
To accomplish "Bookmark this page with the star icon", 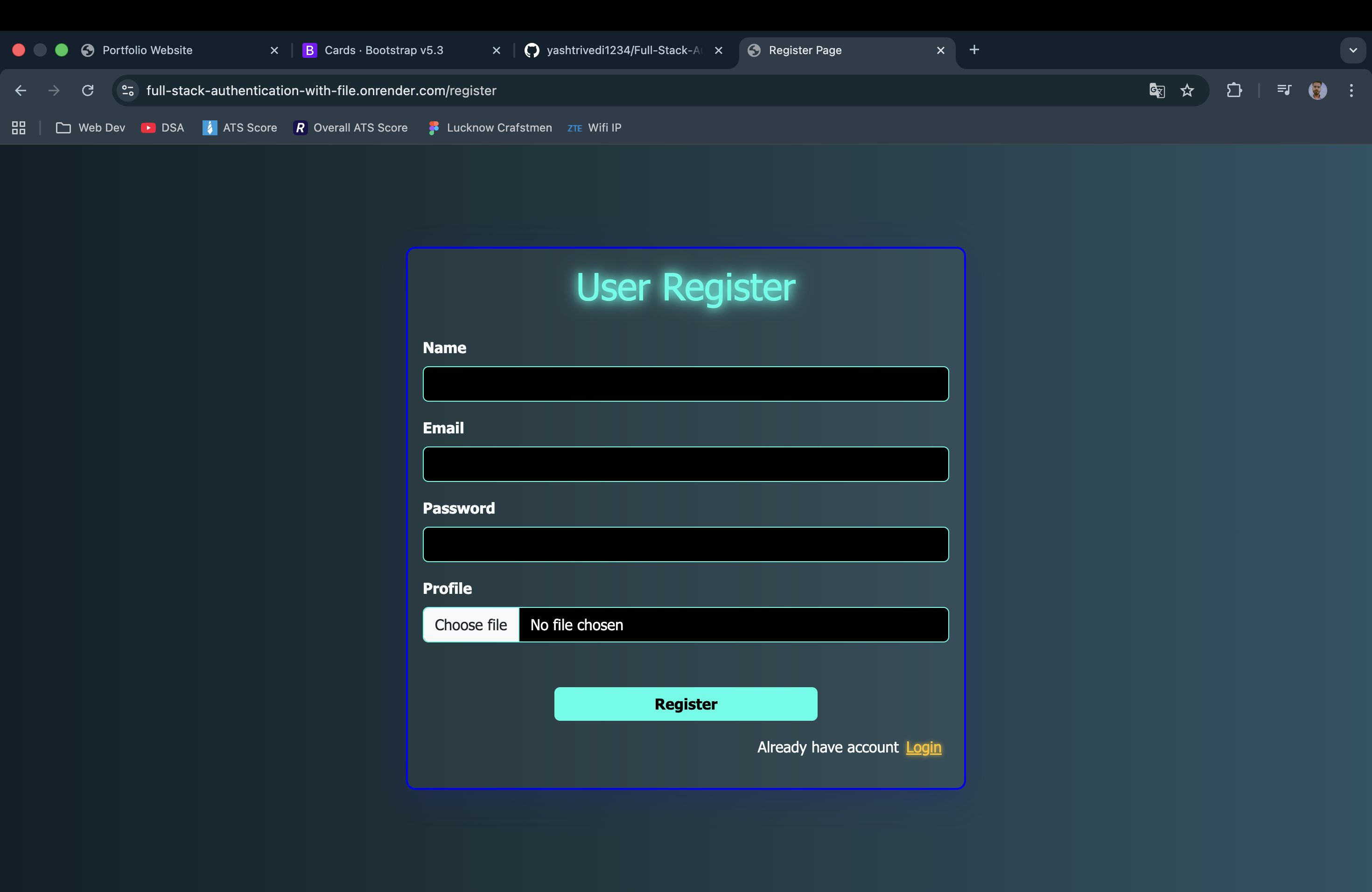I will coord(1187,91).
